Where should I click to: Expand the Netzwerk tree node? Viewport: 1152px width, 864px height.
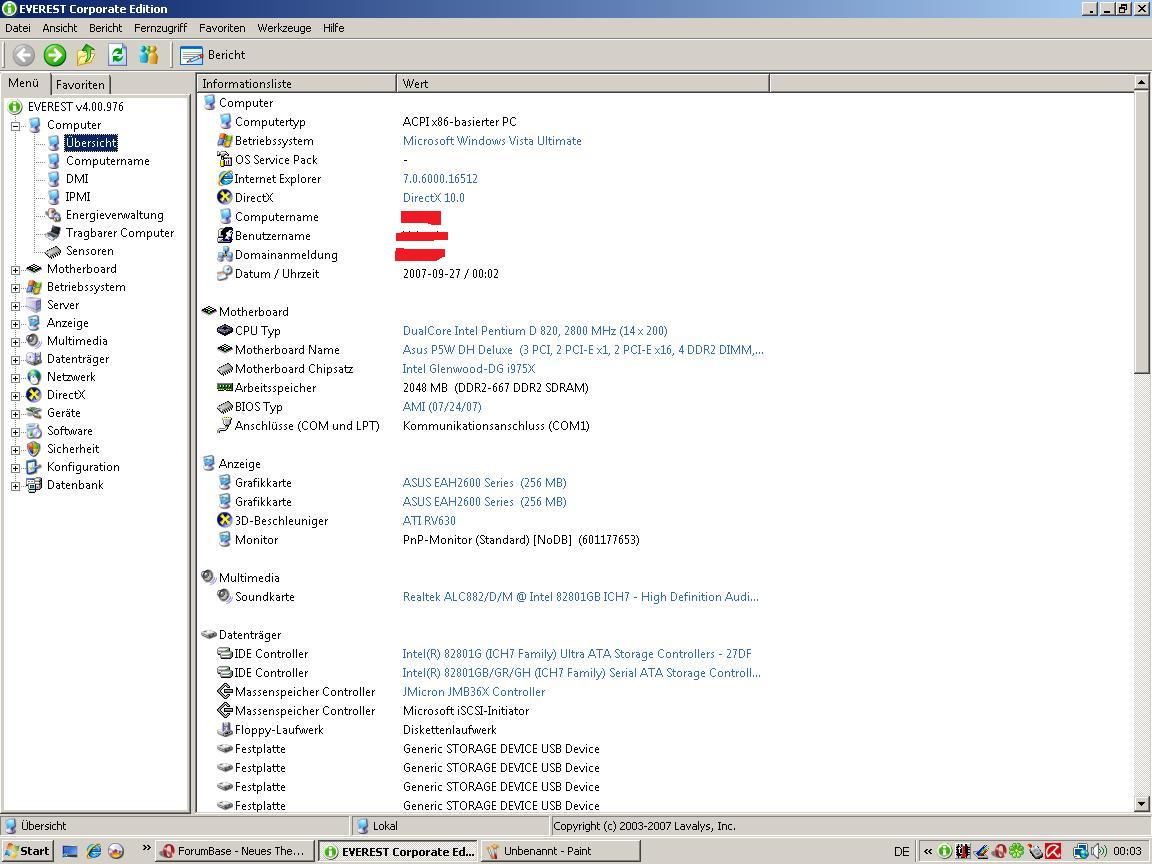[15, 378]
